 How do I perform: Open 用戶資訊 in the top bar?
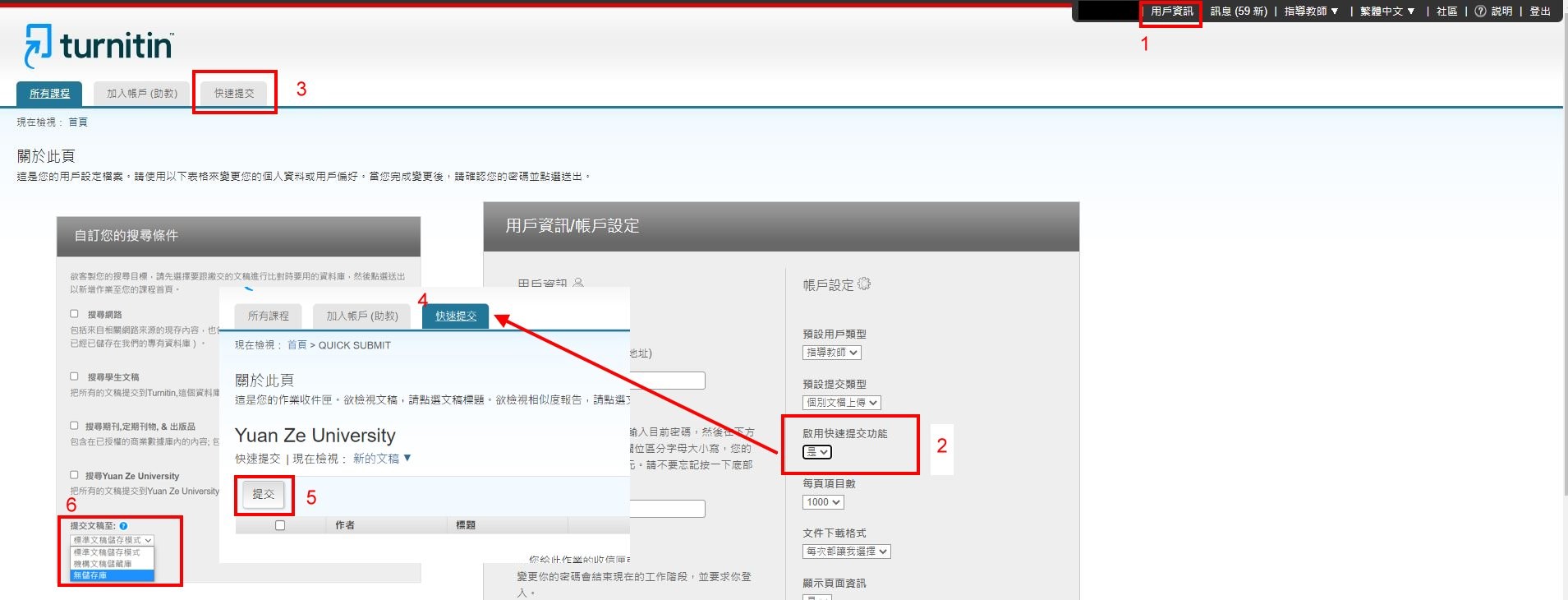pos(1171,11)
